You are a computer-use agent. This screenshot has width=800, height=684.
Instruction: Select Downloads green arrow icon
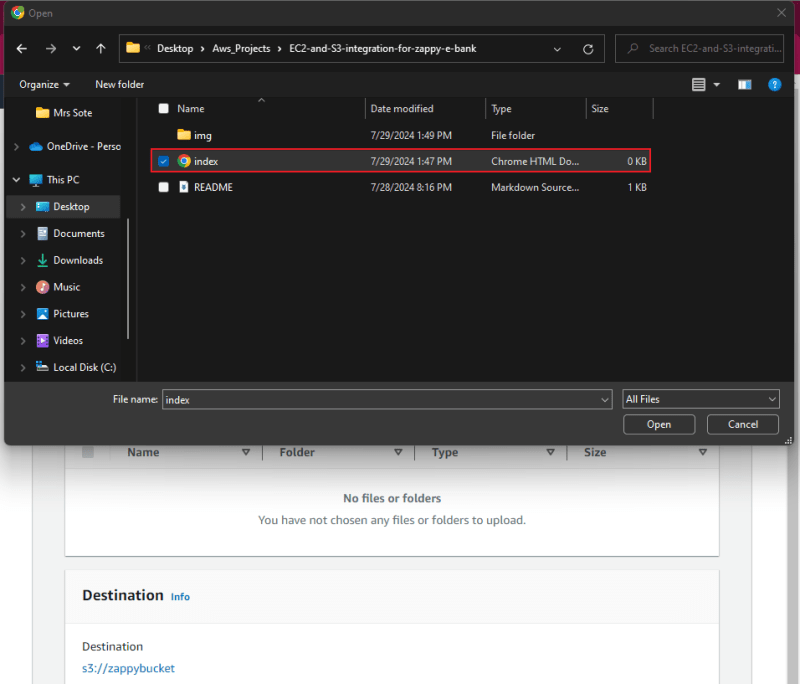[x=42, y=260]
